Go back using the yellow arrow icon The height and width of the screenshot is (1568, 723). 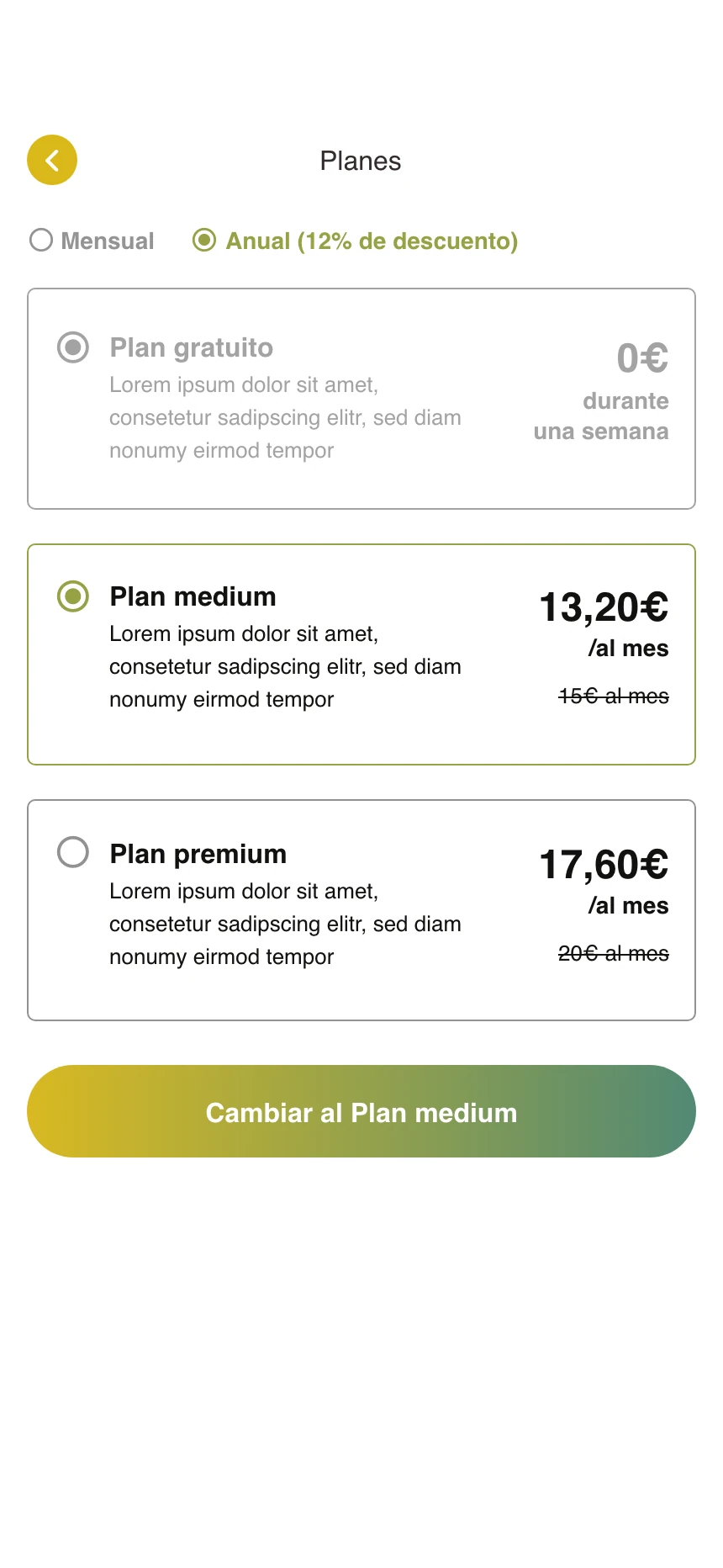tap(52, 160)
